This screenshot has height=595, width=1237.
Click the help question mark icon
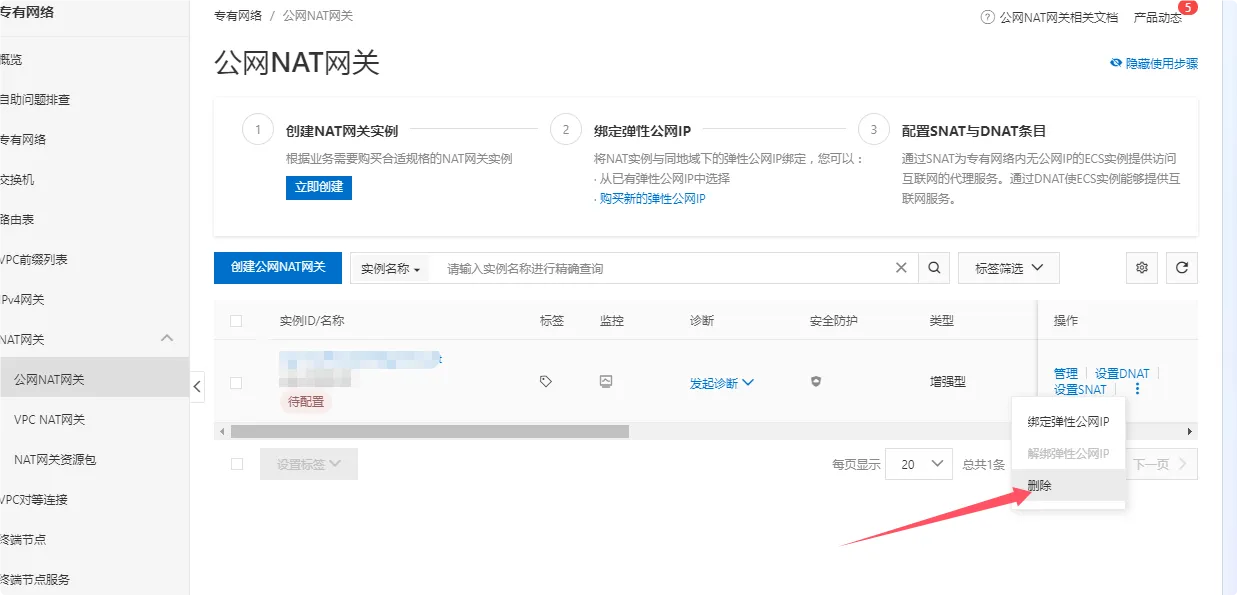pyautogui.click(x=985, y=16)
